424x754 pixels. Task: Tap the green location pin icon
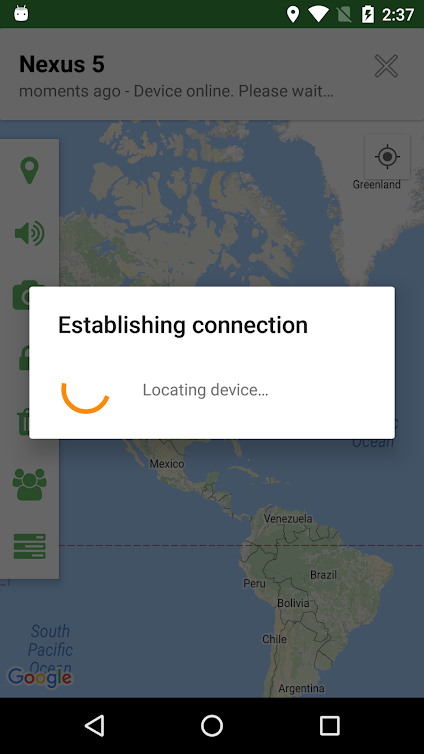coord(29,171)
